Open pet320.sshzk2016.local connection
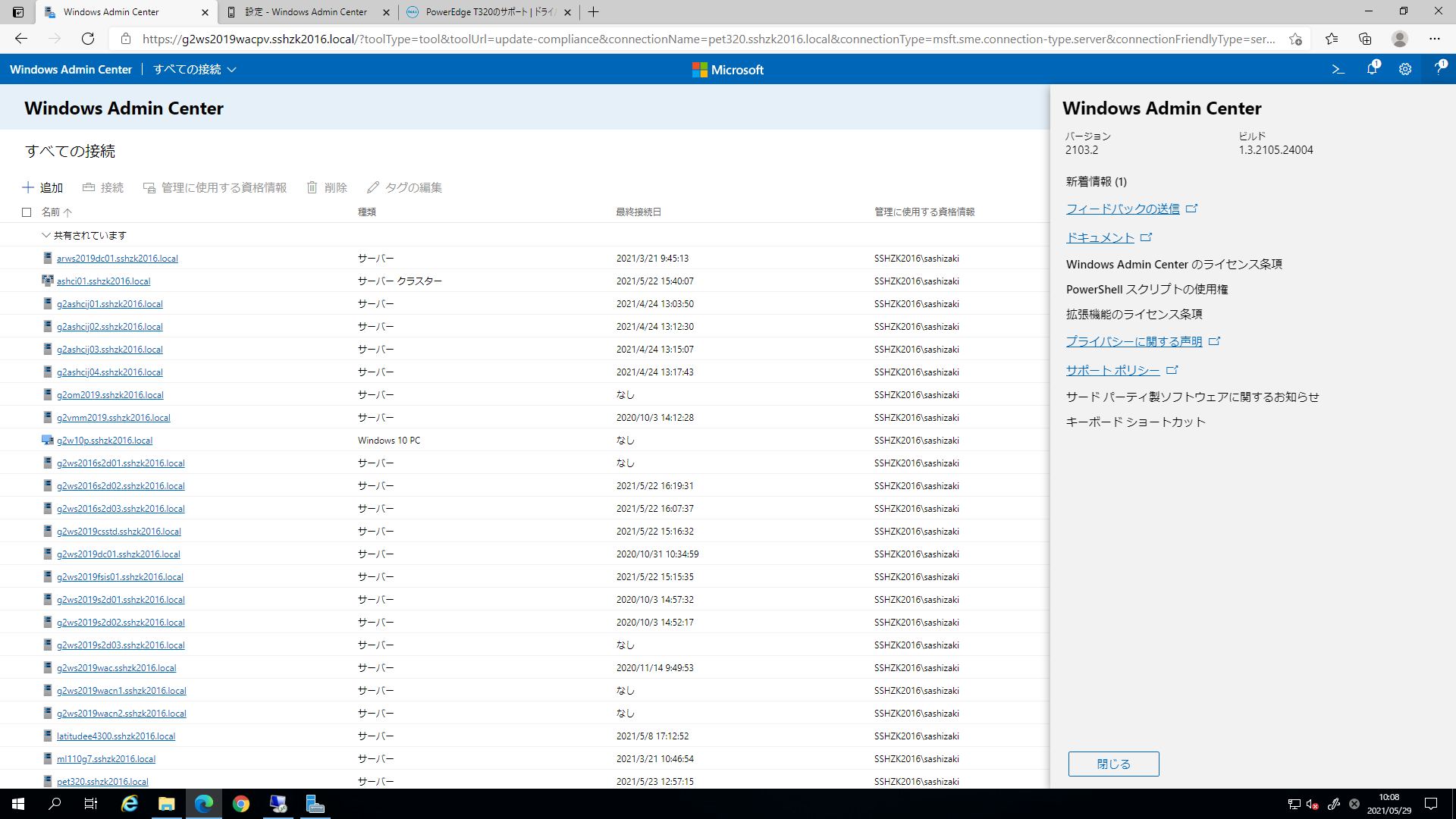Screen dimensions: 1456x819 click(x=102, y=781)
